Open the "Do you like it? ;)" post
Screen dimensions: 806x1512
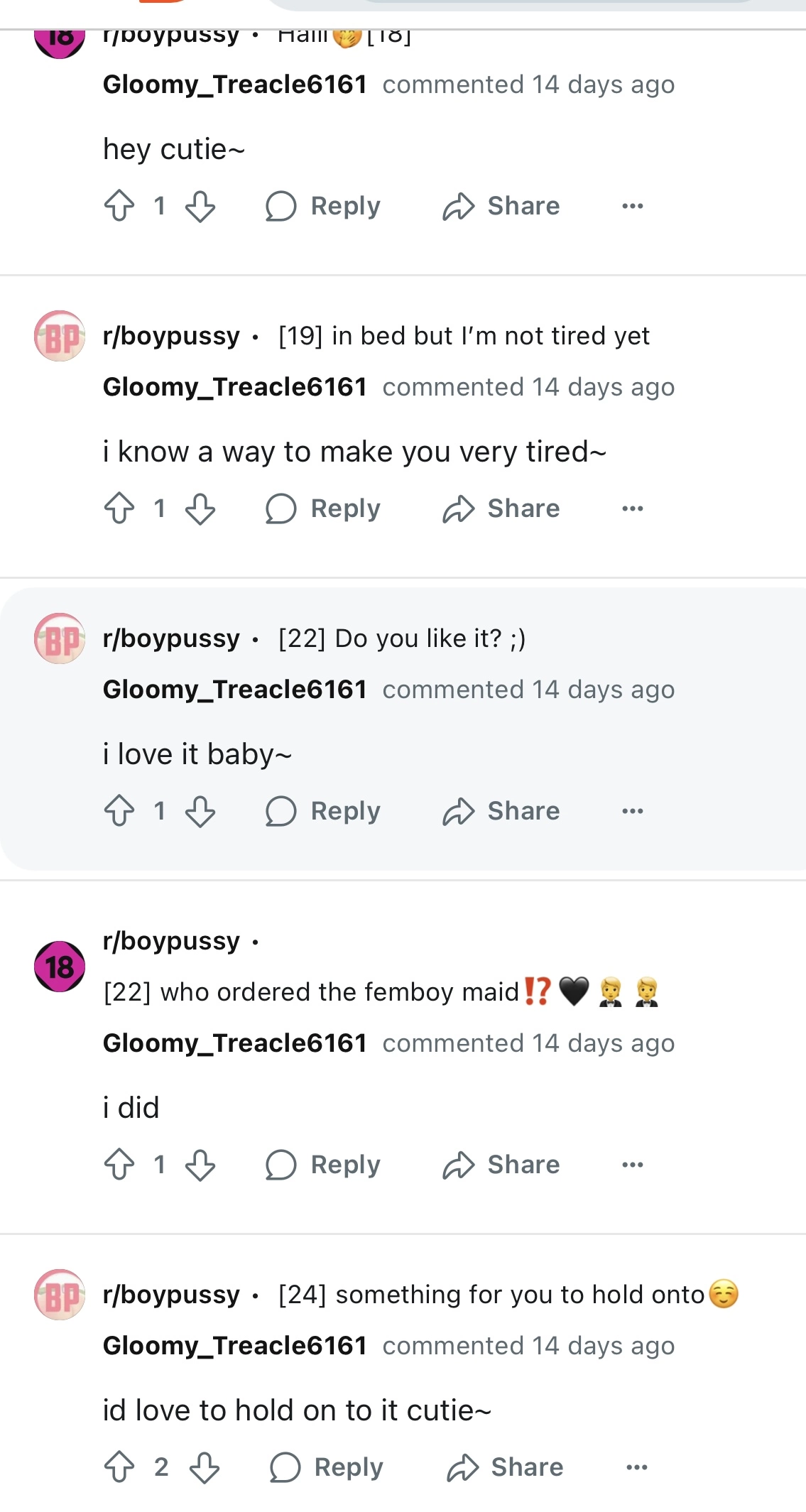[x=402, y=638]
